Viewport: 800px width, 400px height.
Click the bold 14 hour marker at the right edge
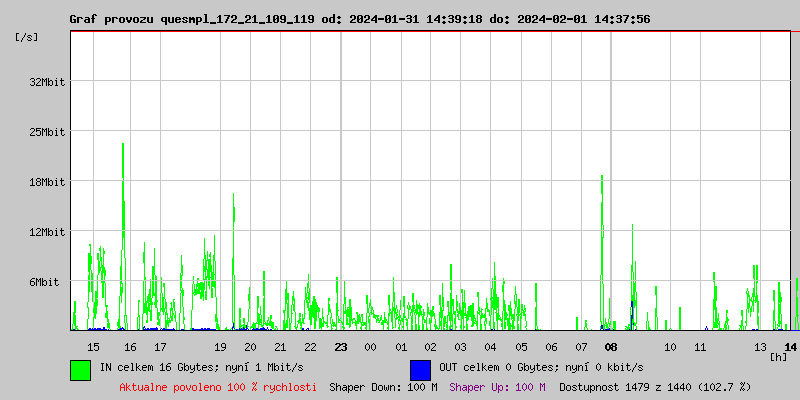(790, 347)
